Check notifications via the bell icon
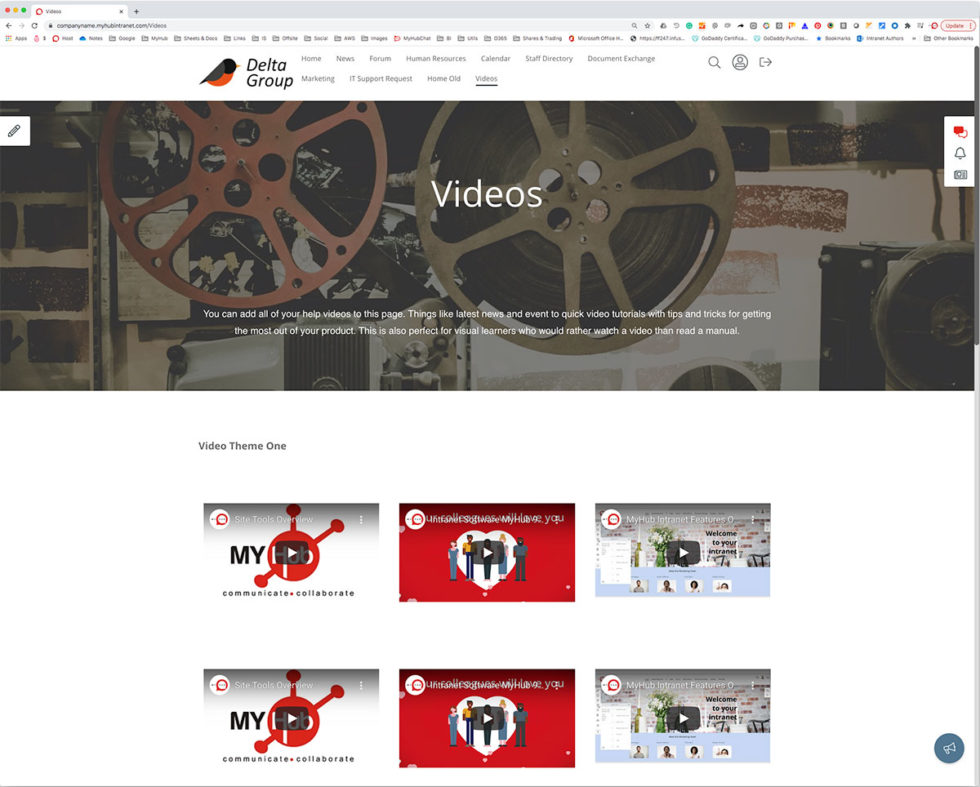 click(x=959, y=152)
